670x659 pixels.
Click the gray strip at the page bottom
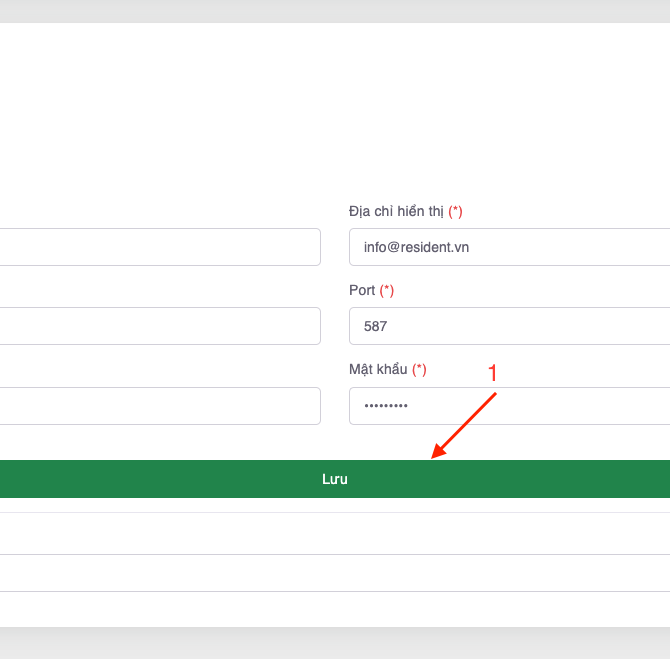click(334, 643)
